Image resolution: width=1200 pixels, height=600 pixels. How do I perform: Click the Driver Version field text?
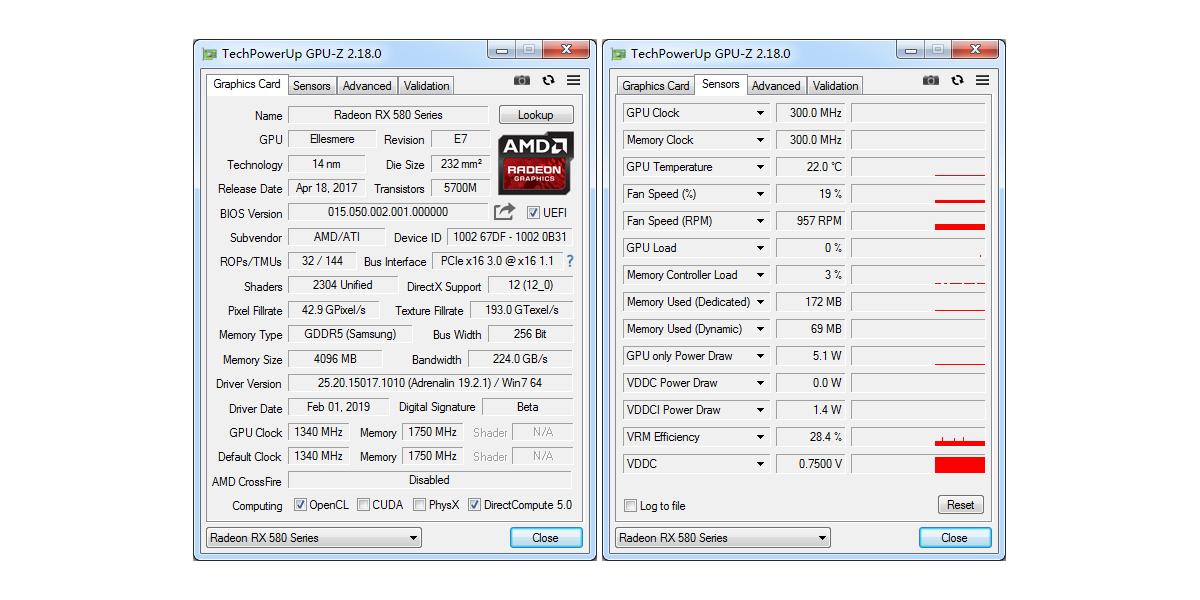click(x=428, y=383)
